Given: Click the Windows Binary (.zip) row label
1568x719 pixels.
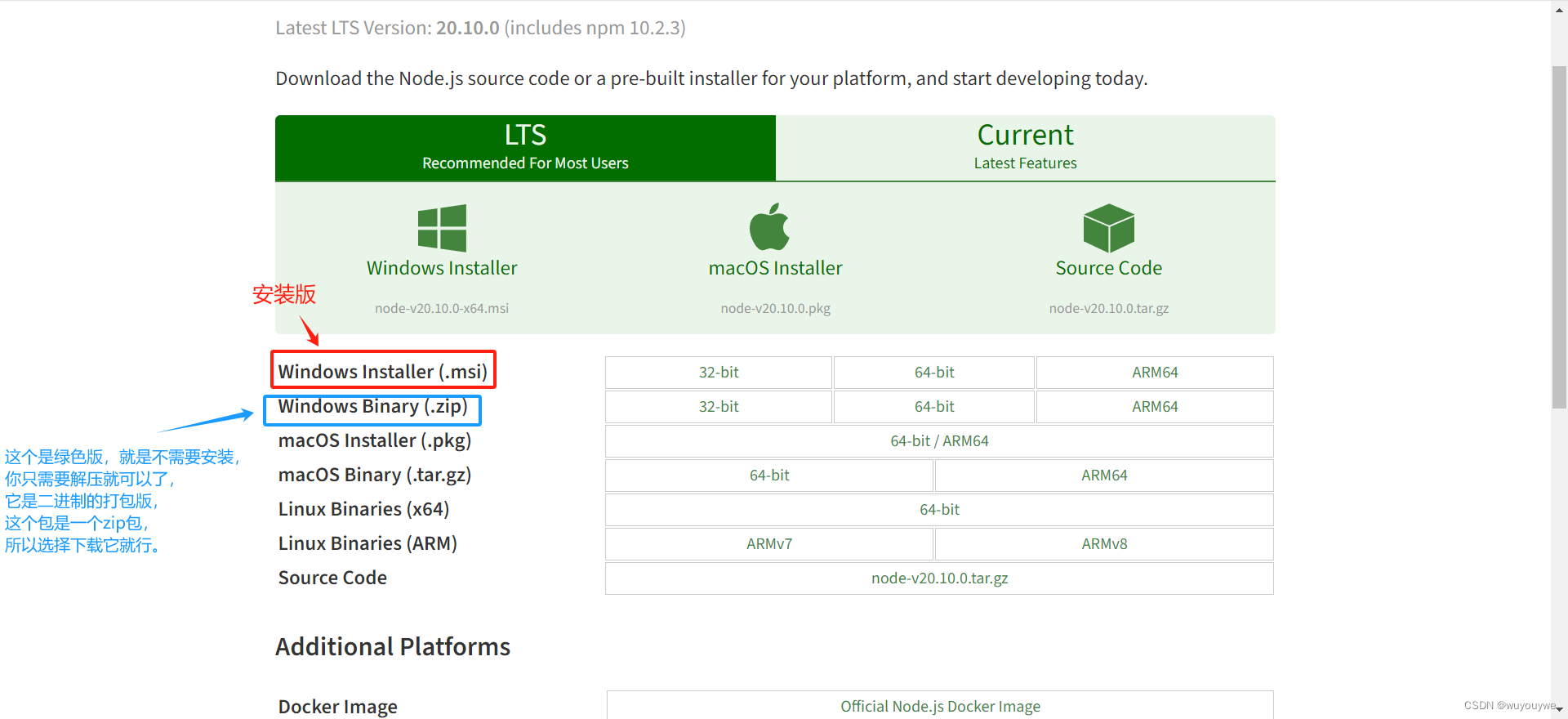Looking at the screenshot, I should coord(372,406).
